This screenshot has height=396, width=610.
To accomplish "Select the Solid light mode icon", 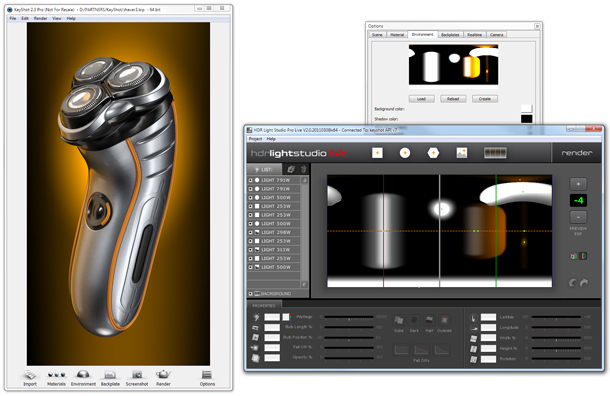I will tap(398, 321).
